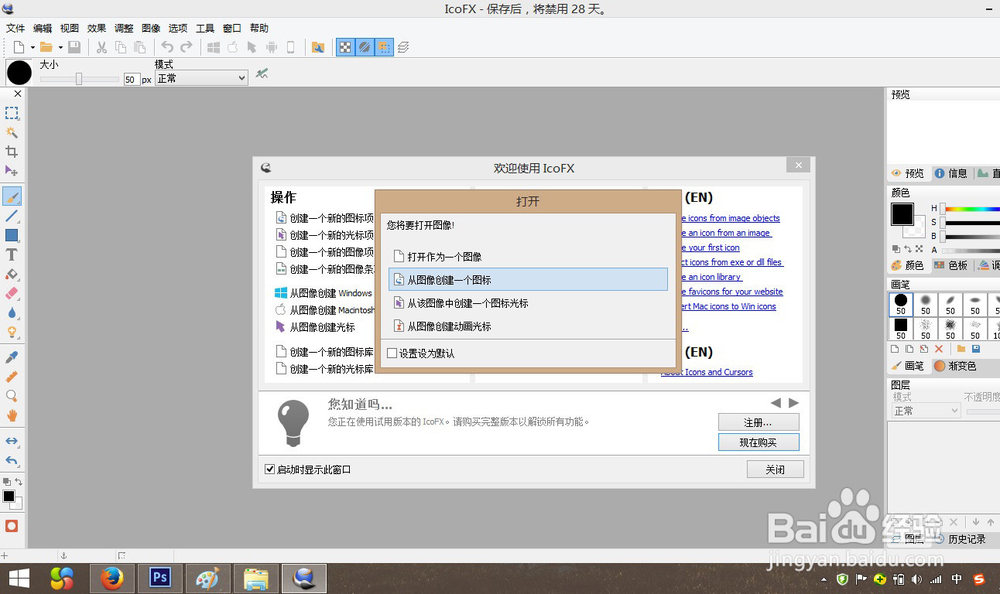Select the filled rectangle shape tool

point(11,235)
